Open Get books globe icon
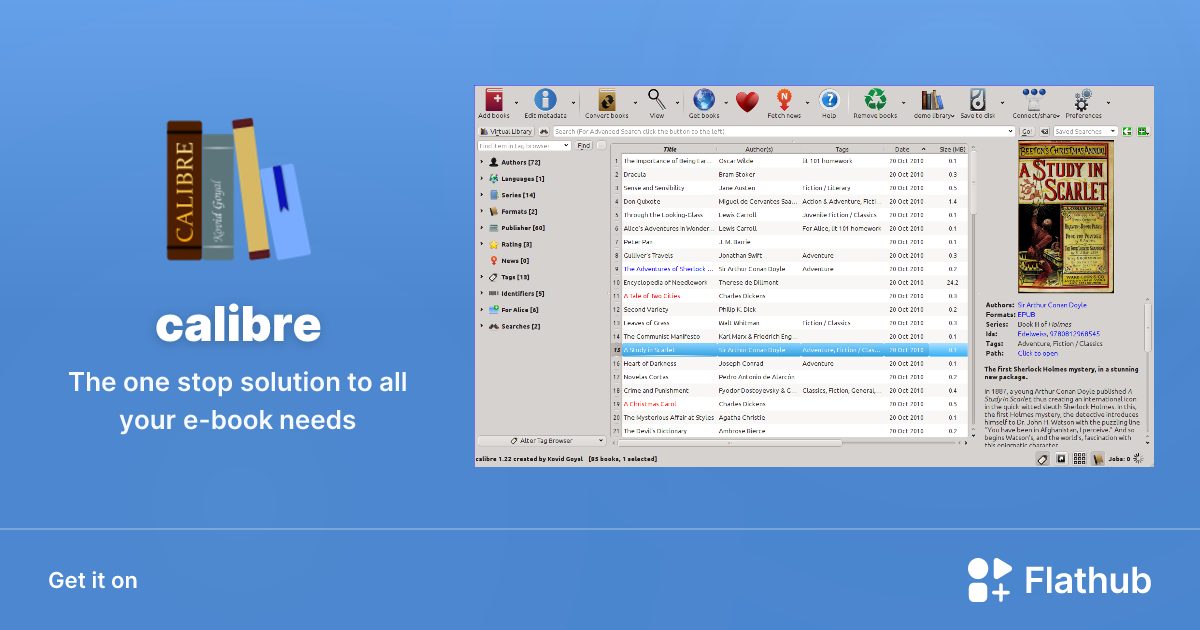The image size is (1200, 630). tap(704, 99)
